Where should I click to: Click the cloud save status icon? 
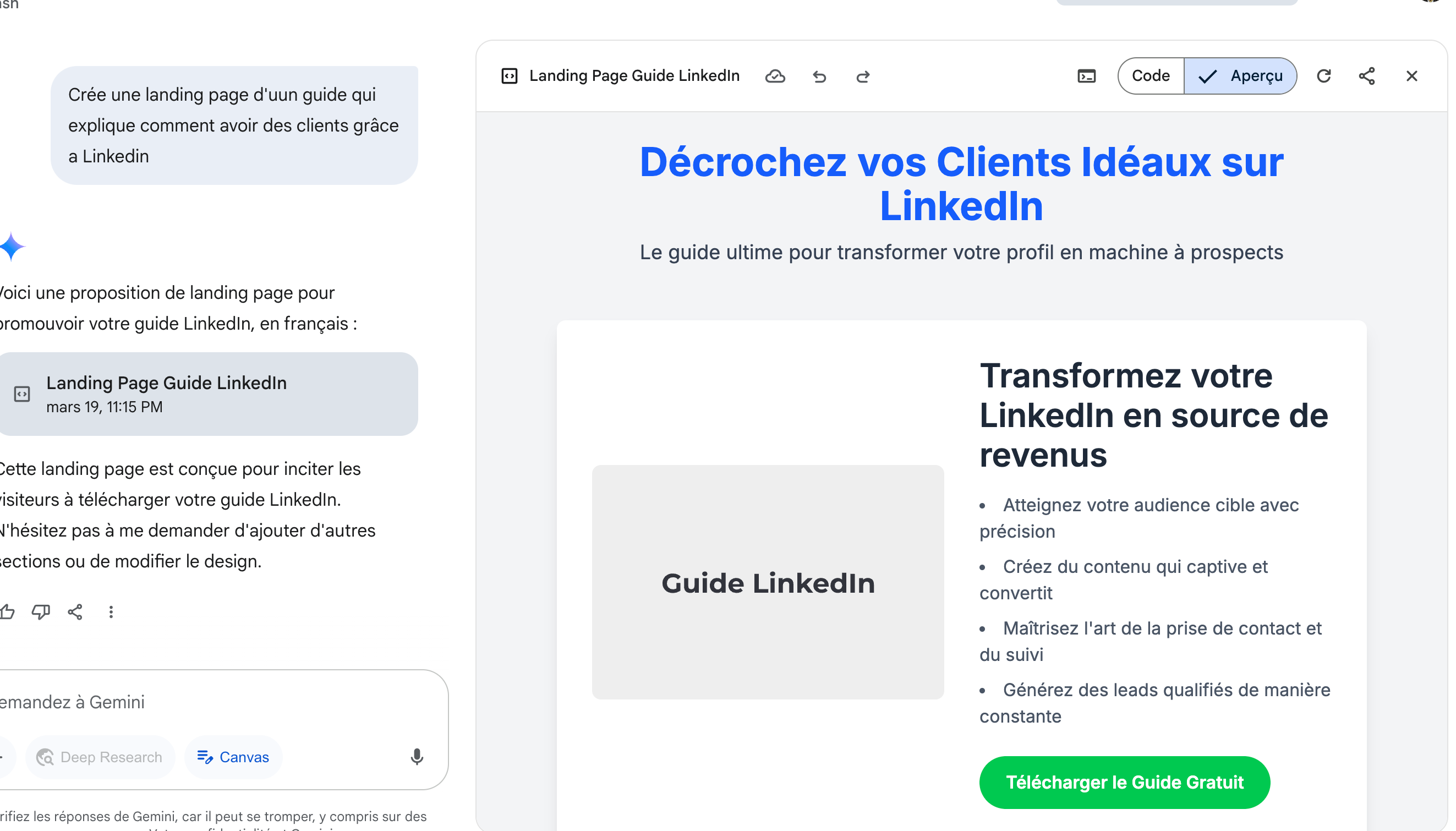(774, 76)
